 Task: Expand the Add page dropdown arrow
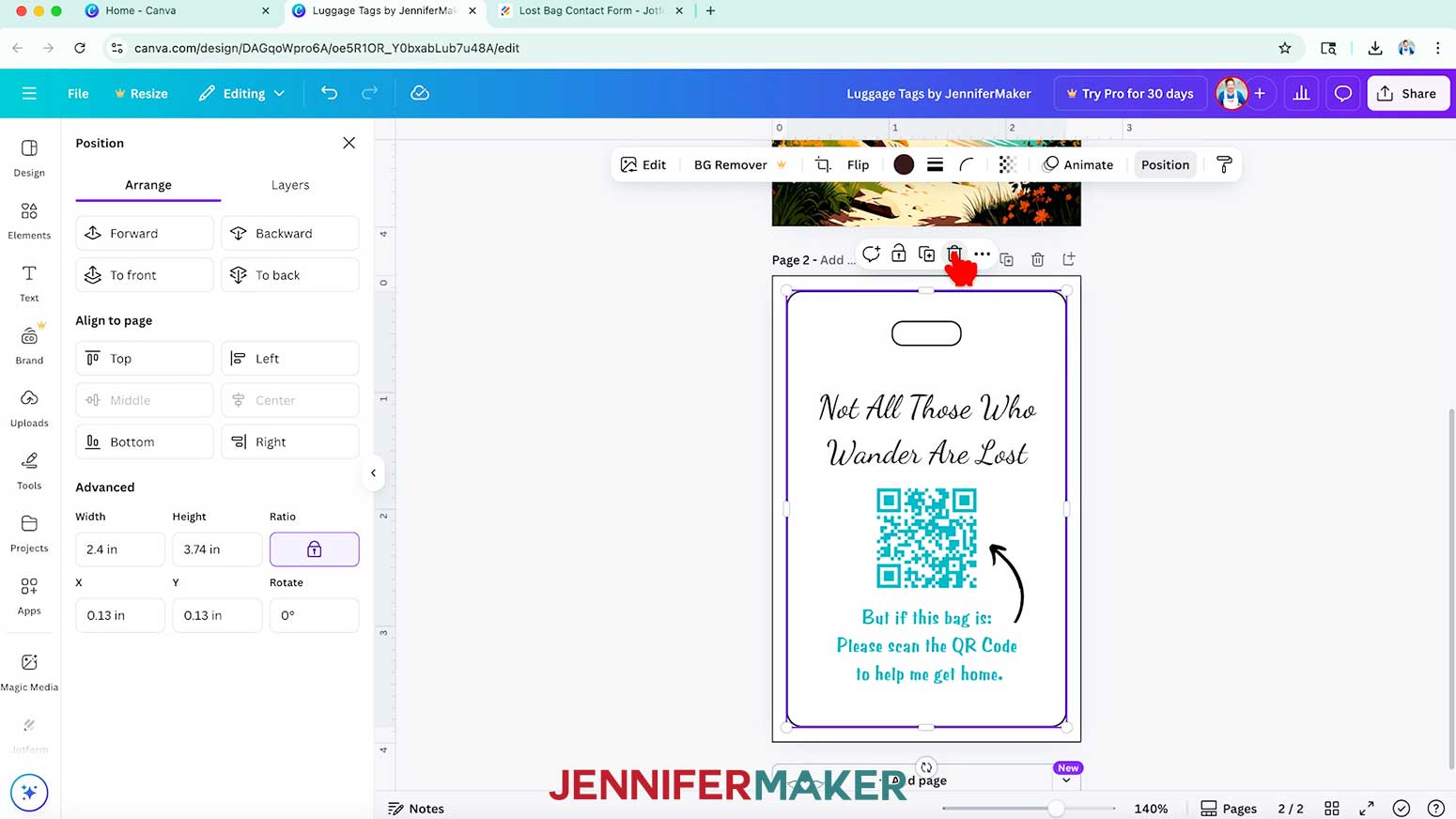1066,780
